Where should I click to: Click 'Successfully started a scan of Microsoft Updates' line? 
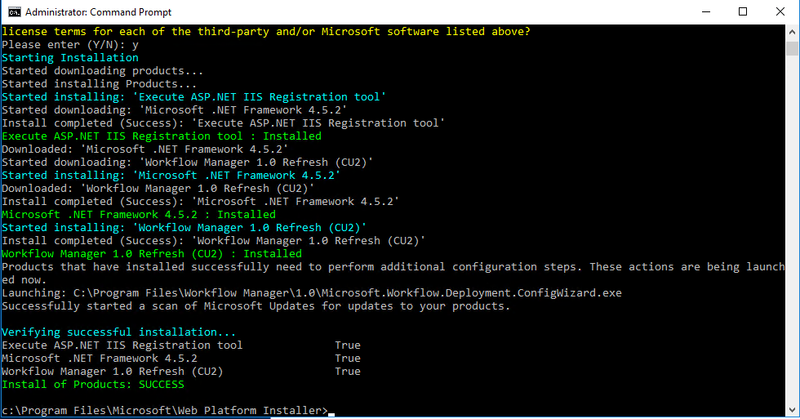(x=256, y=306)
